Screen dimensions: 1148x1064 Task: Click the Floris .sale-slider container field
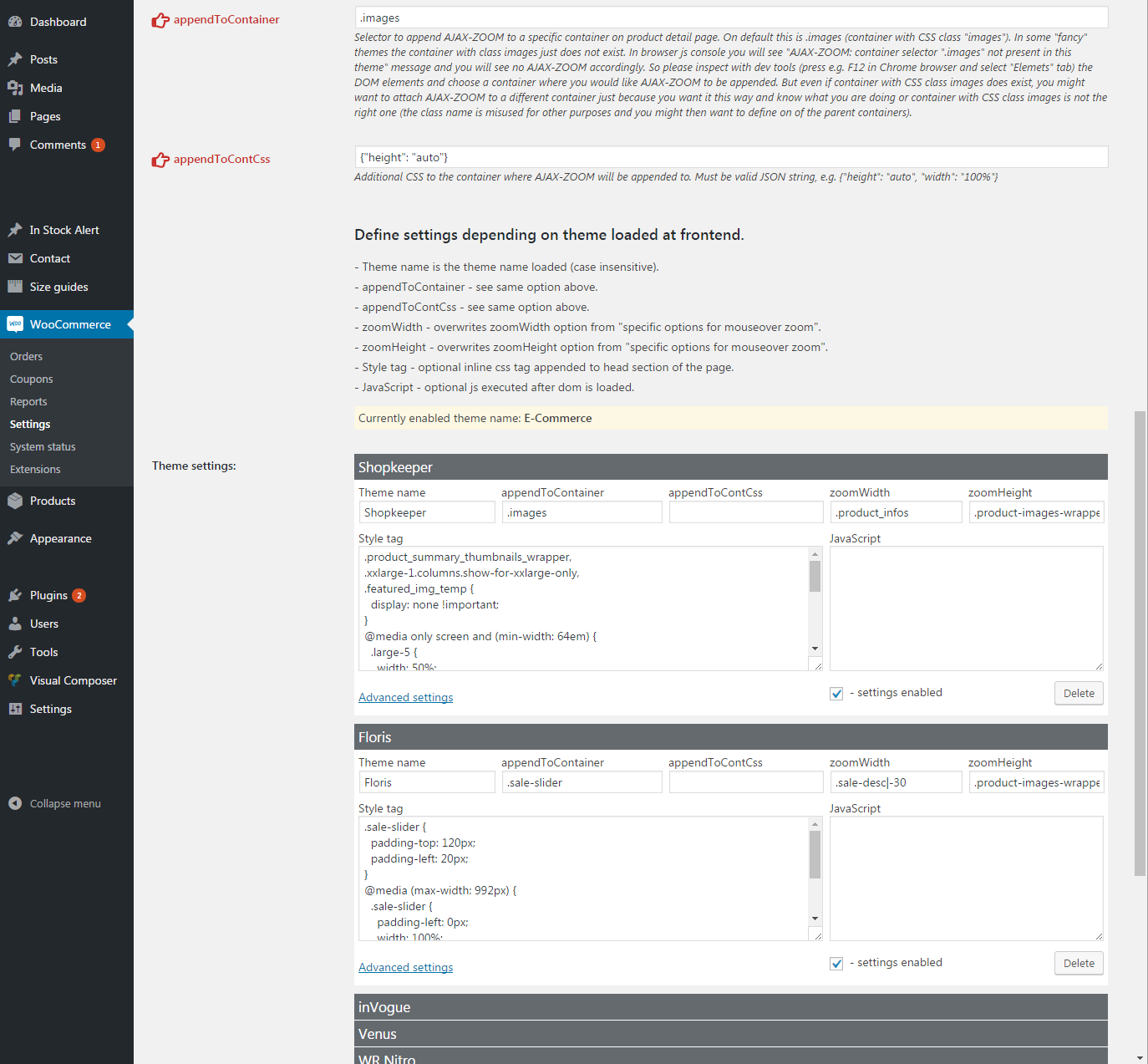[582, 782]
